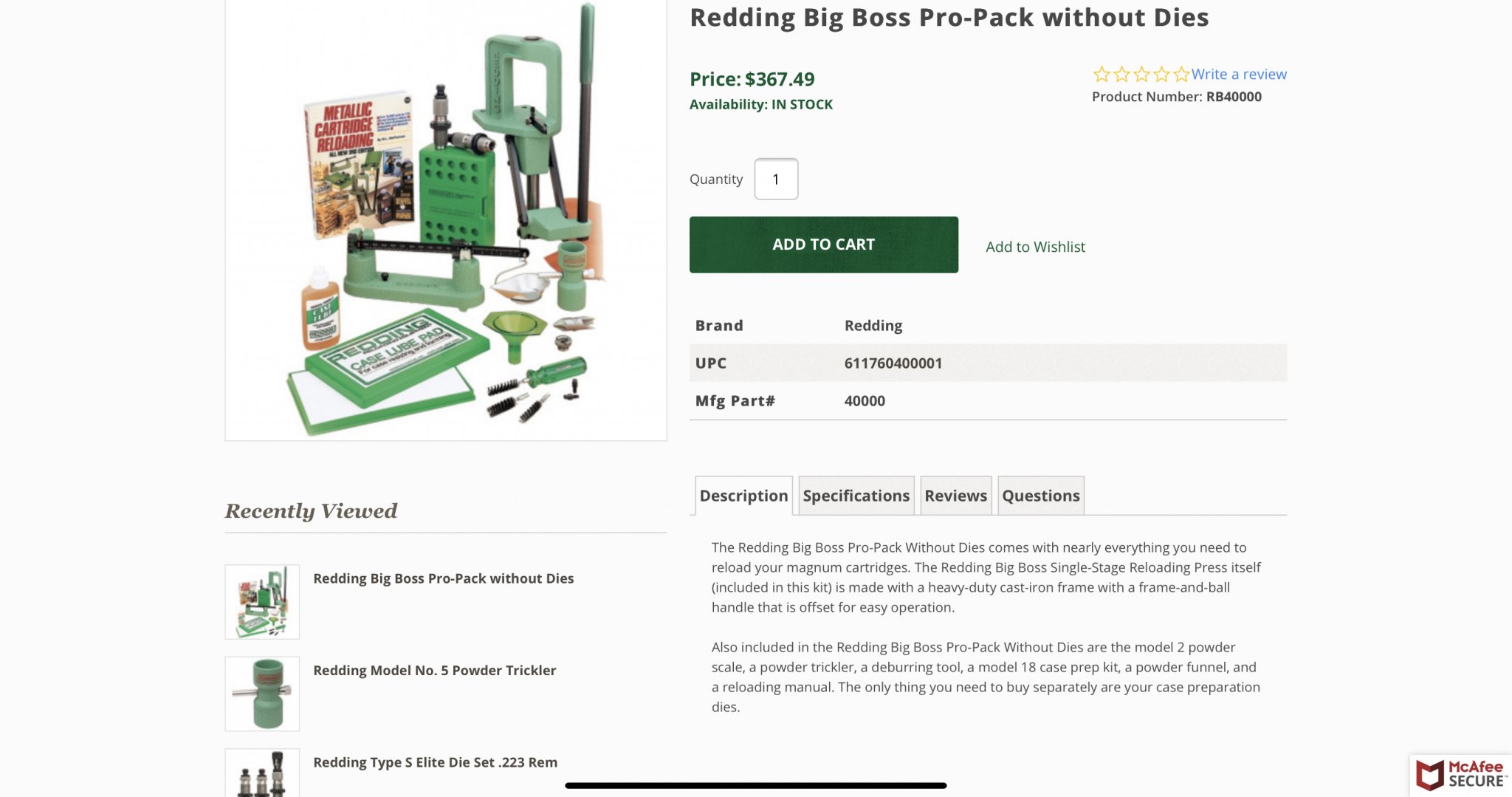Open the Write a review link
The width and height of the screenshot is (1512, 797).
pos(1239,75)
